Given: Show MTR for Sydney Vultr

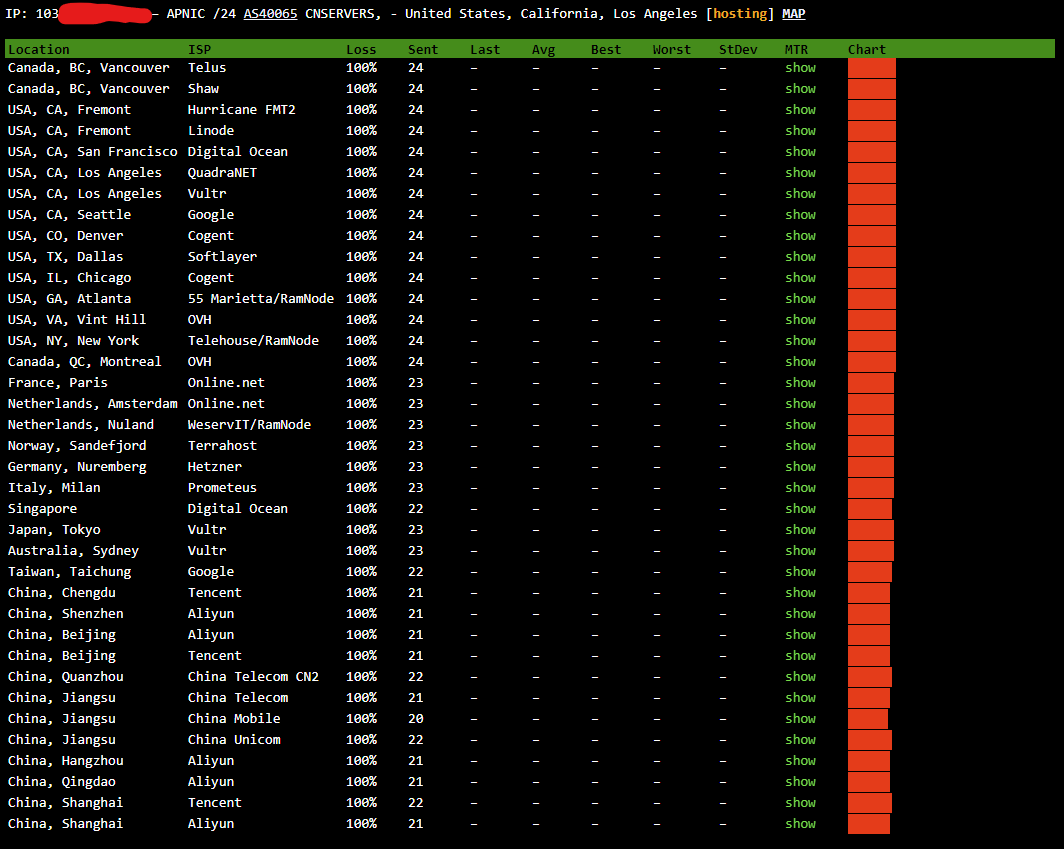Looking at the screenshot, I should (x=801, y=551).
